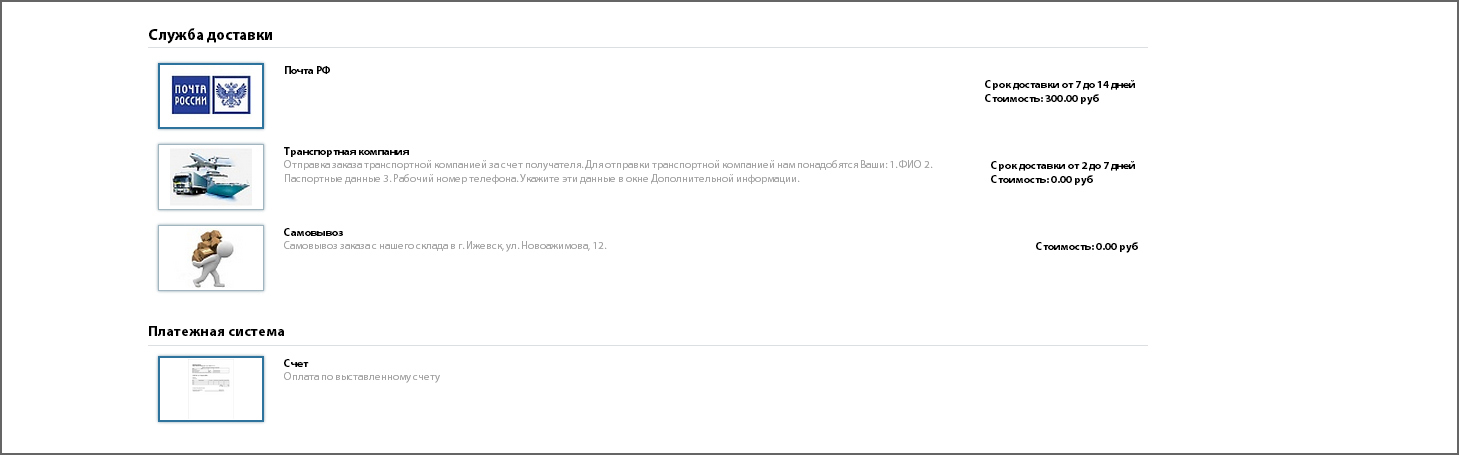Screen dimensions: 1459x455
Task: Click the Почта РФ delivery title
Action: (307, 70)
